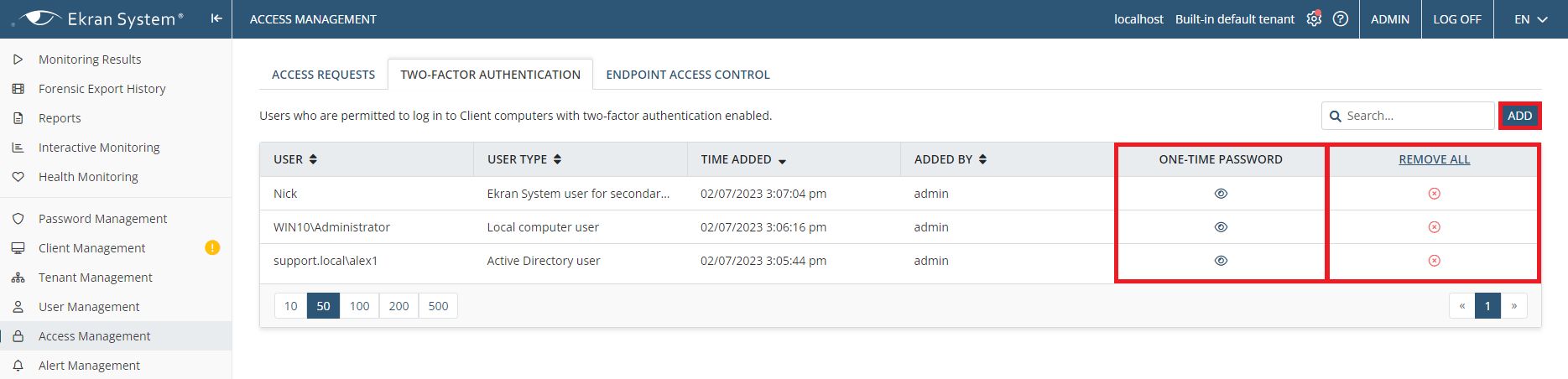The height and width of the screenshot is (379, 1568).
Task: Open Client Management warning indicator
Action: click(x=212, y=247)
